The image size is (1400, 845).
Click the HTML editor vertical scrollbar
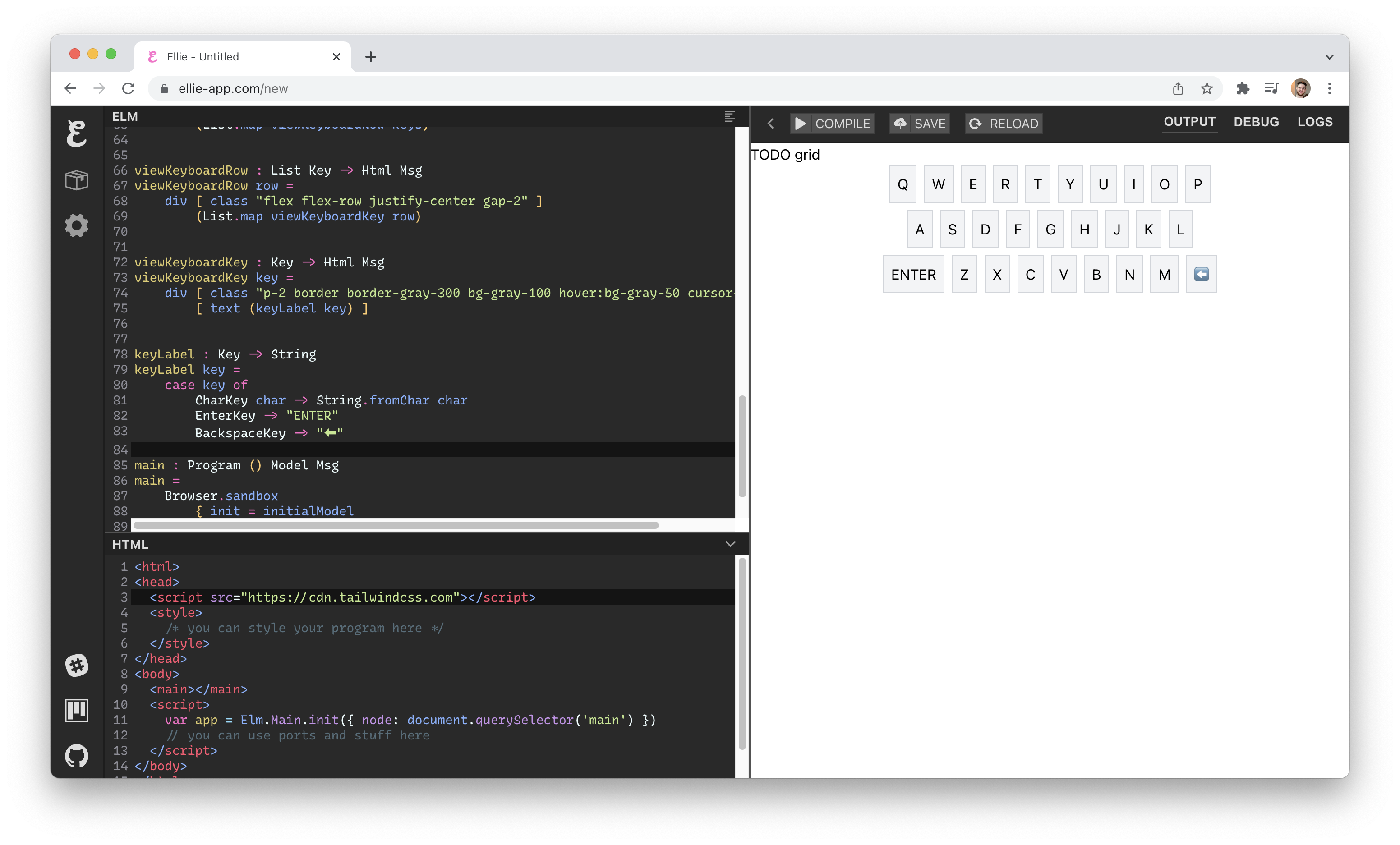[741, 653]
